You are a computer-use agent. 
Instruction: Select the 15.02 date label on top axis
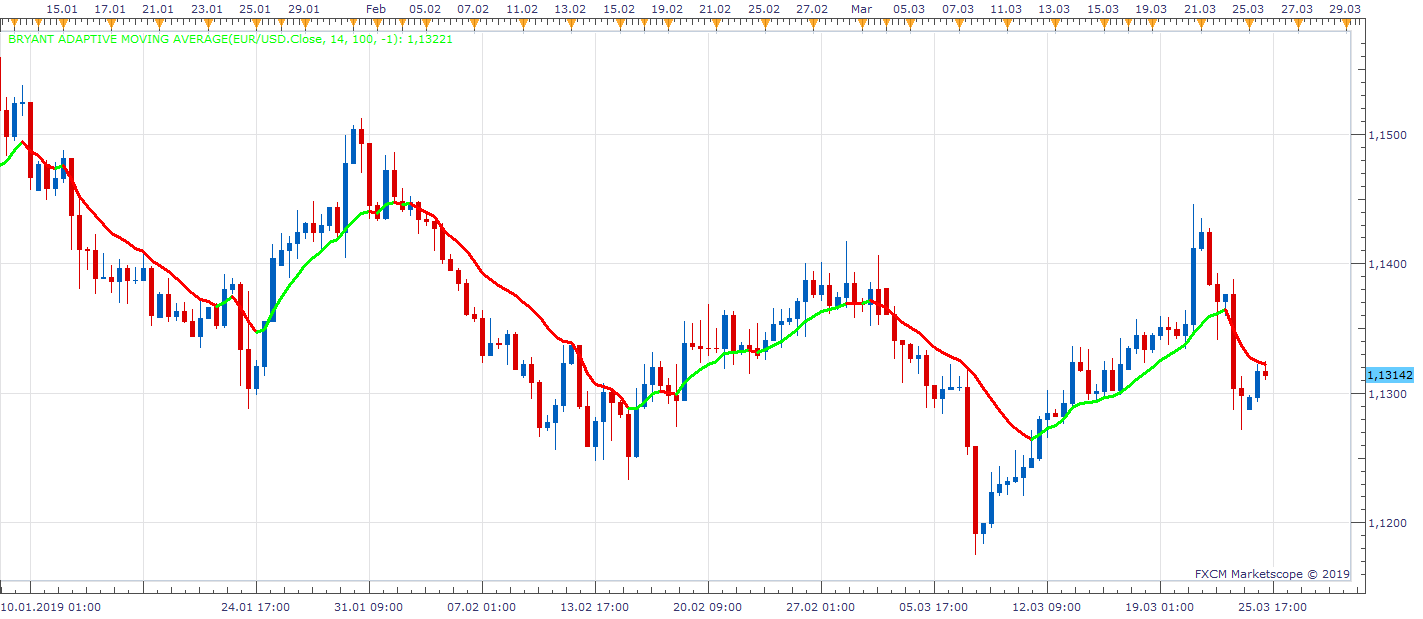618,8
